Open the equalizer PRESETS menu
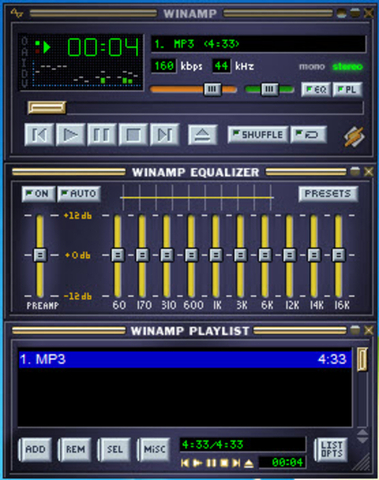Image resolution: width=379 pixels, height=480 pixels. (x=328, y=194)
